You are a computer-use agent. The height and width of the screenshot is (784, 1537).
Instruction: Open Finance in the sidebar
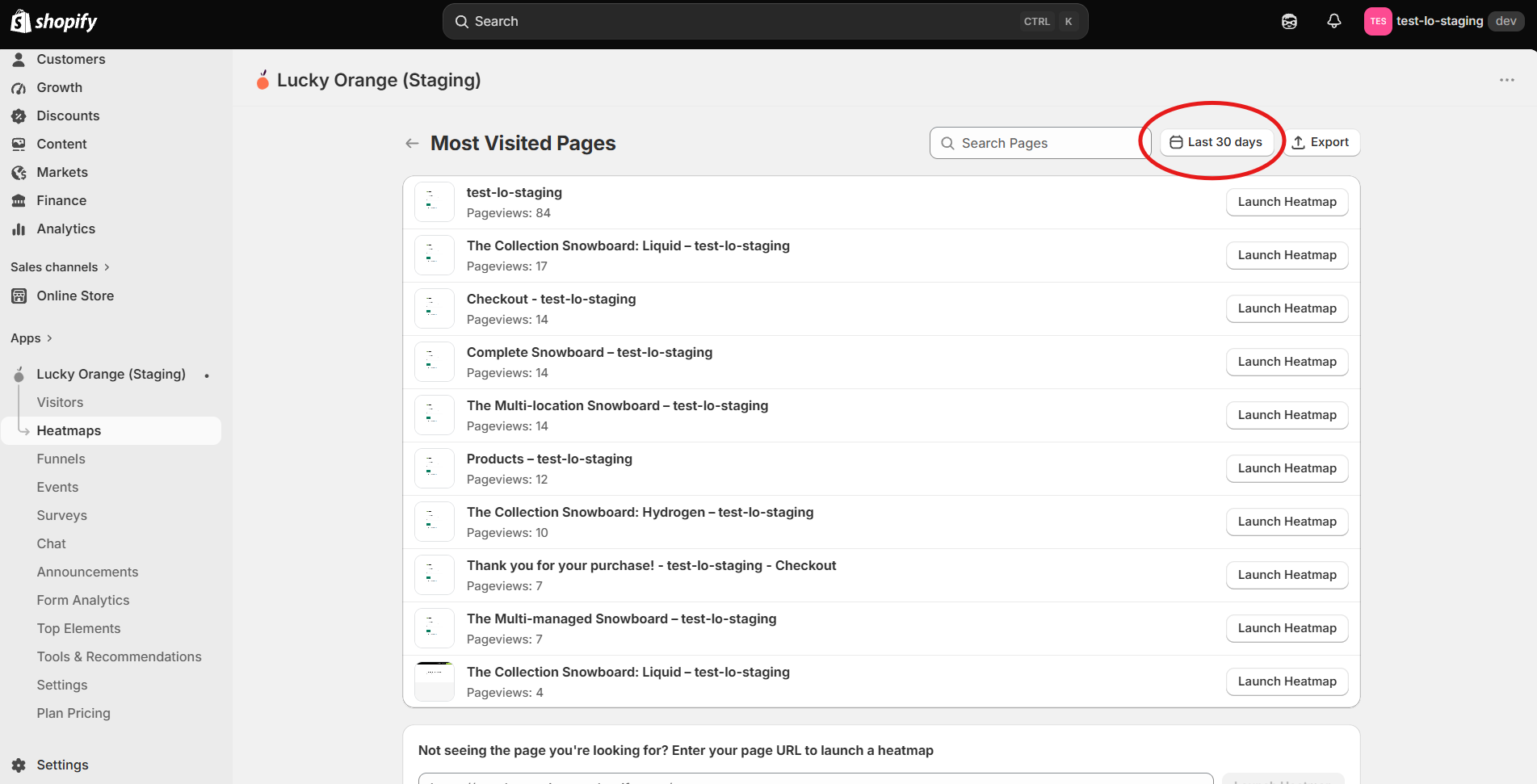coord(61,200)
